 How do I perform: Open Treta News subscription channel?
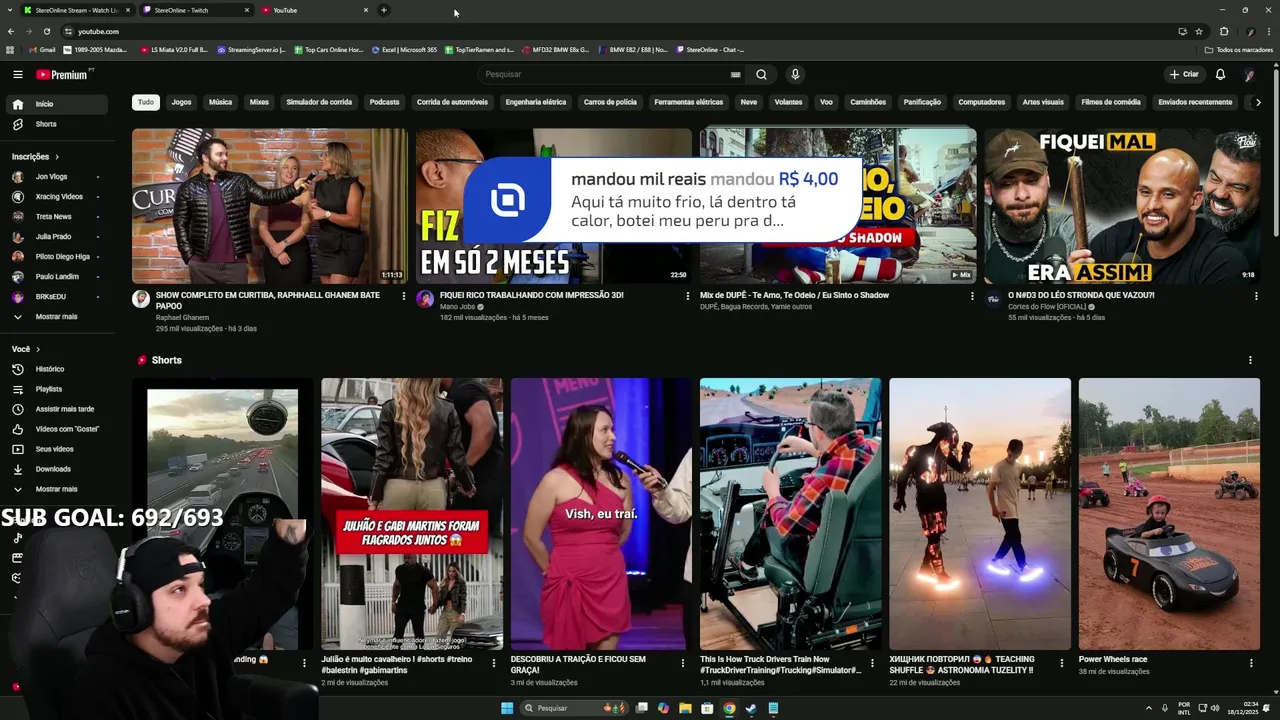[x=57, y=217]
